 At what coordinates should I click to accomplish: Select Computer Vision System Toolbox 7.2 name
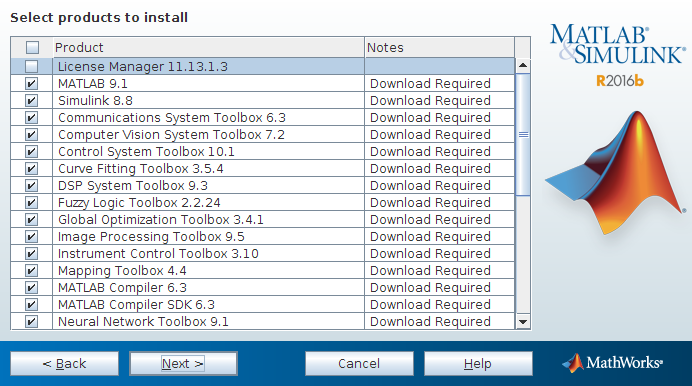point(171,135)
